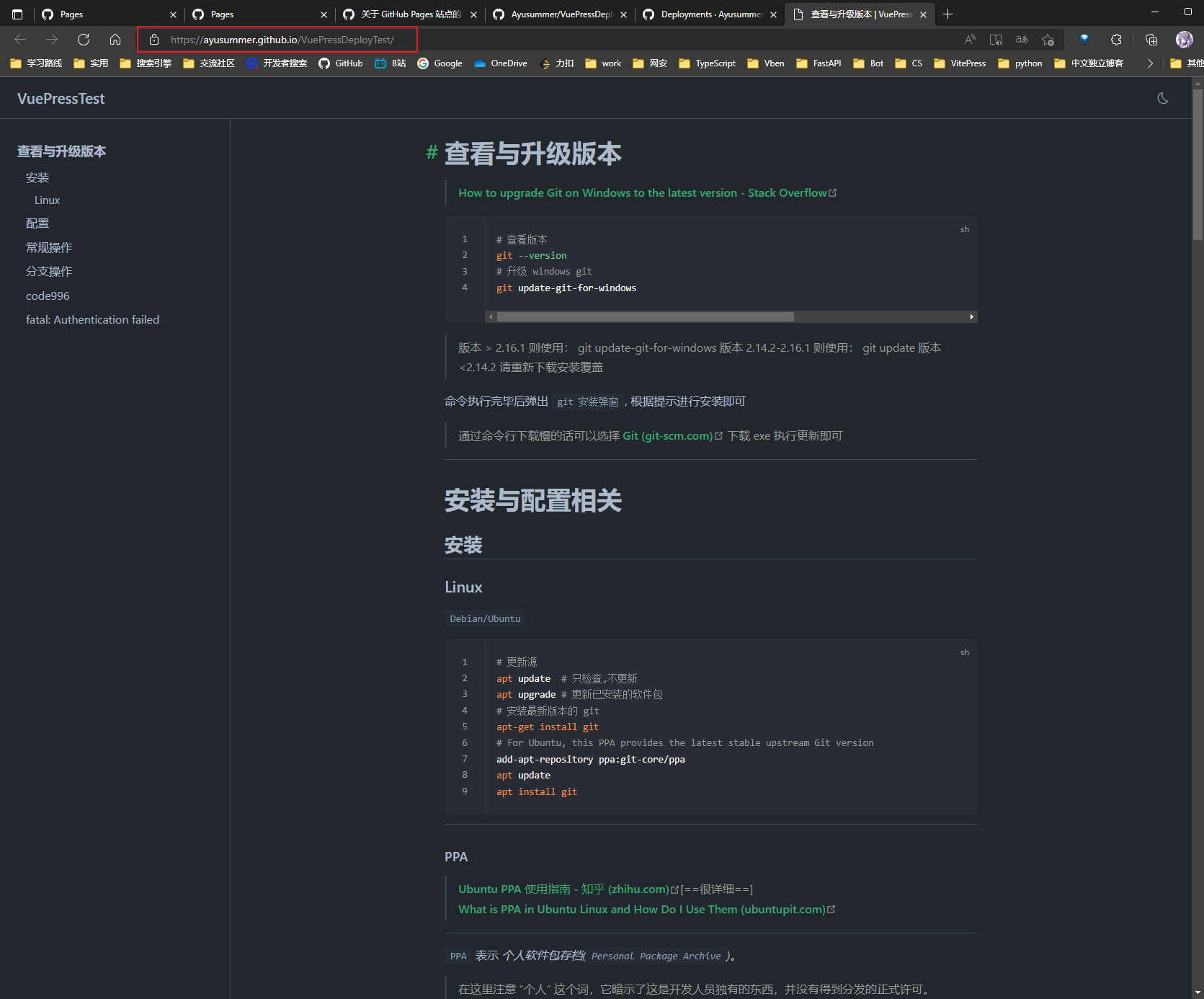The image size is (1204, 999).
Task: Open a new browser tab
Action: [947, 14]
